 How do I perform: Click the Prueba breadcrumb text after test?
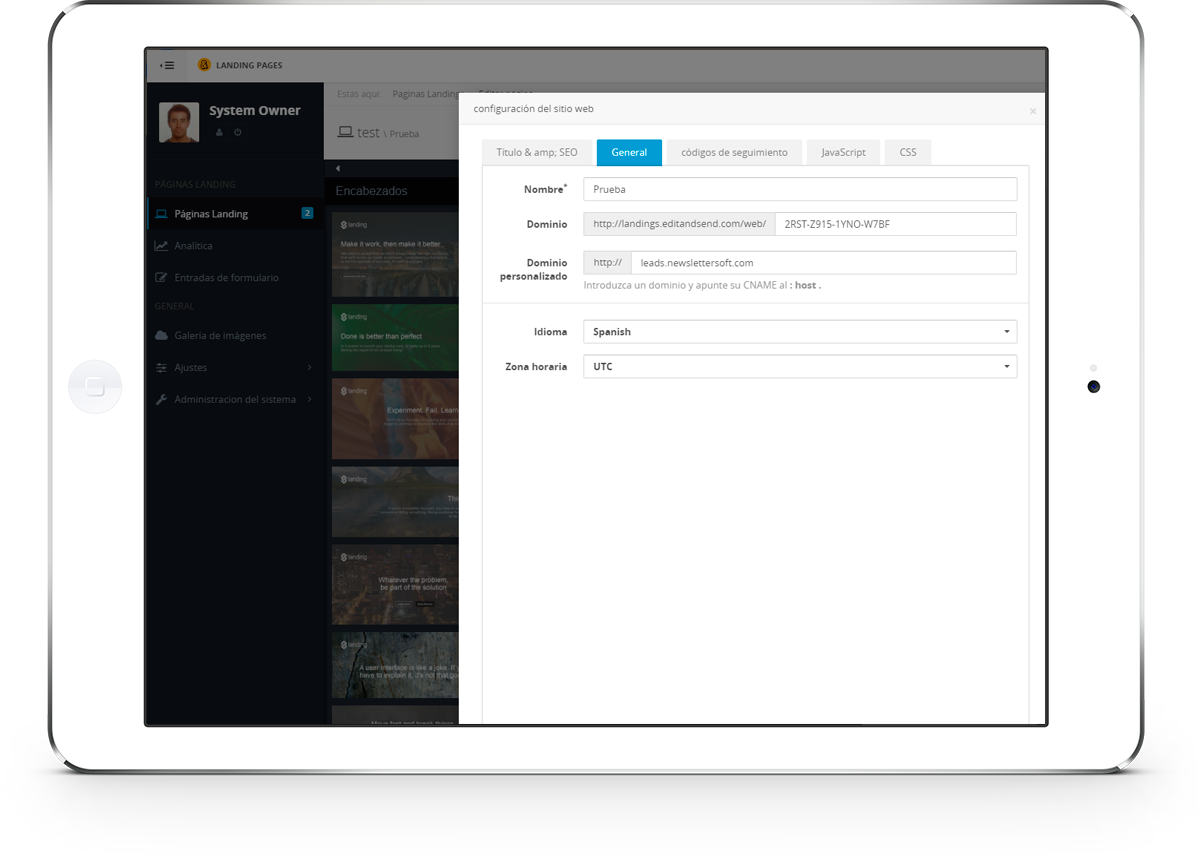tap(404, 134)
